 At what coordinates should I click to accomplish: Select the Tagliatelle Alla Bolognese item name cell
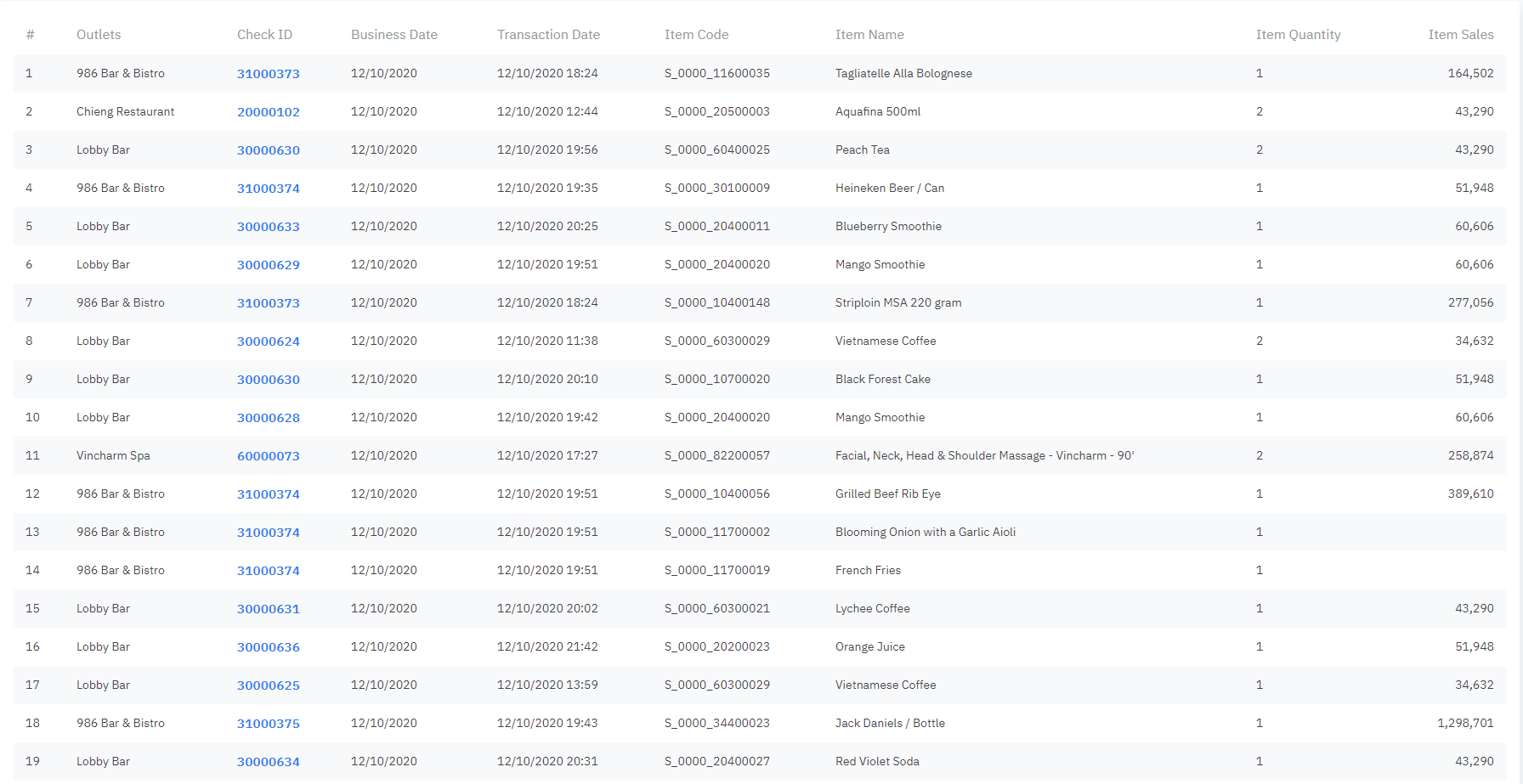[x=903, y=74]
